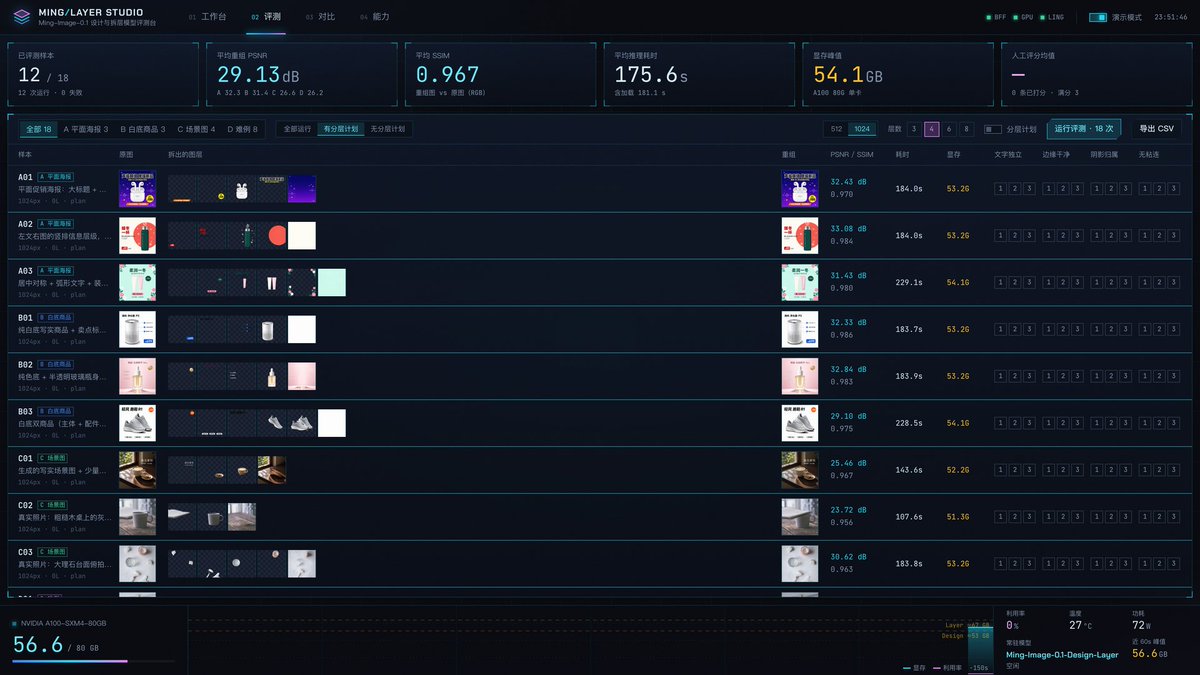1200x675 pixels.
Task: Toggle 演示模式 (demo mode) switch
Action: (1098, 17)
